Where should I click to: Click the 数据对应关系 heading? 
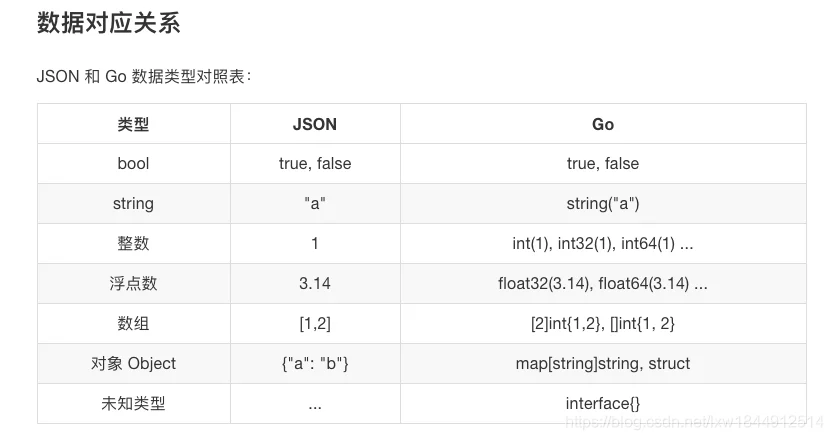pyautogui.click(x=108, y=23)
